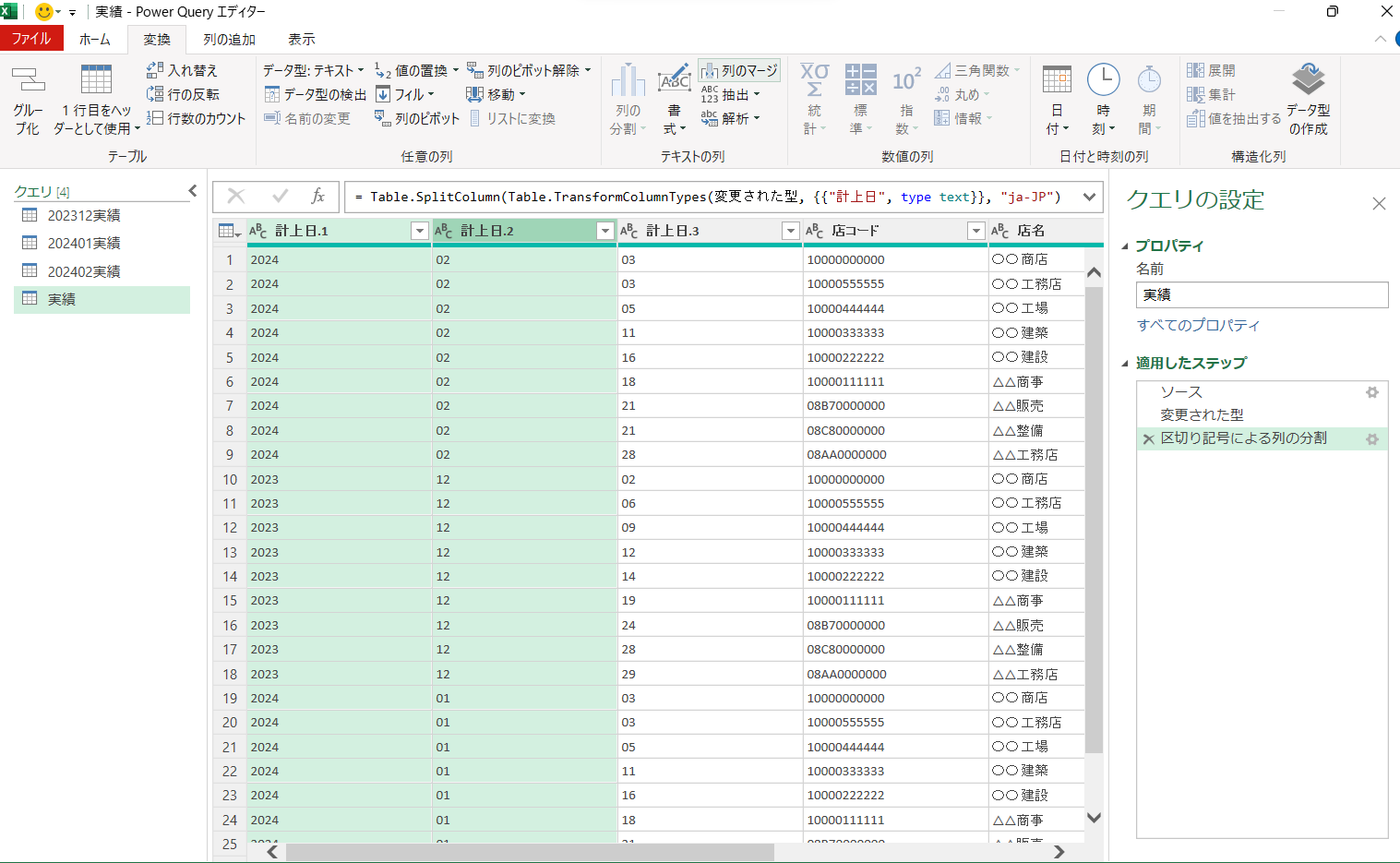Click the 値の置換 button
The width and height of the screenshot is (1400, 863).
[416, 70]
